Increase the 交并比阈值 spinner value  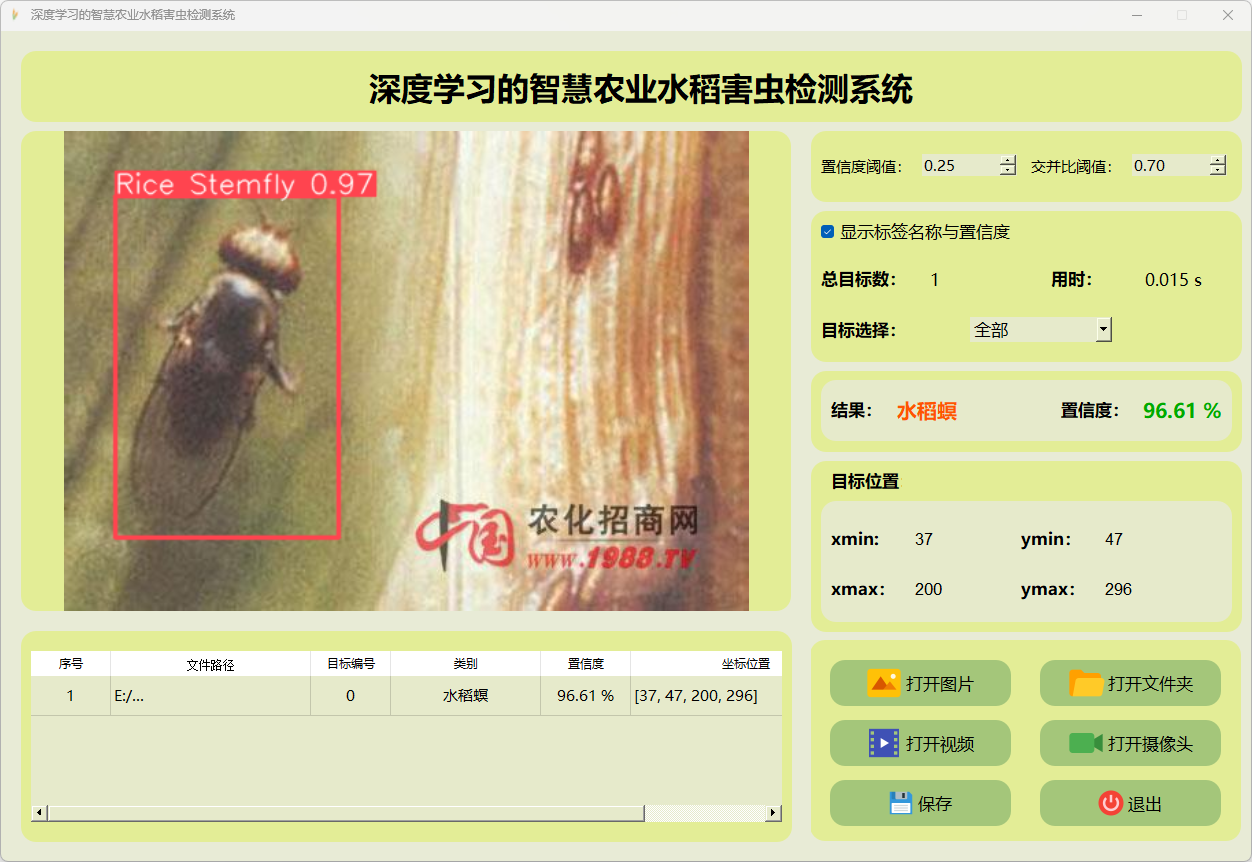[x=1218, y=160]
